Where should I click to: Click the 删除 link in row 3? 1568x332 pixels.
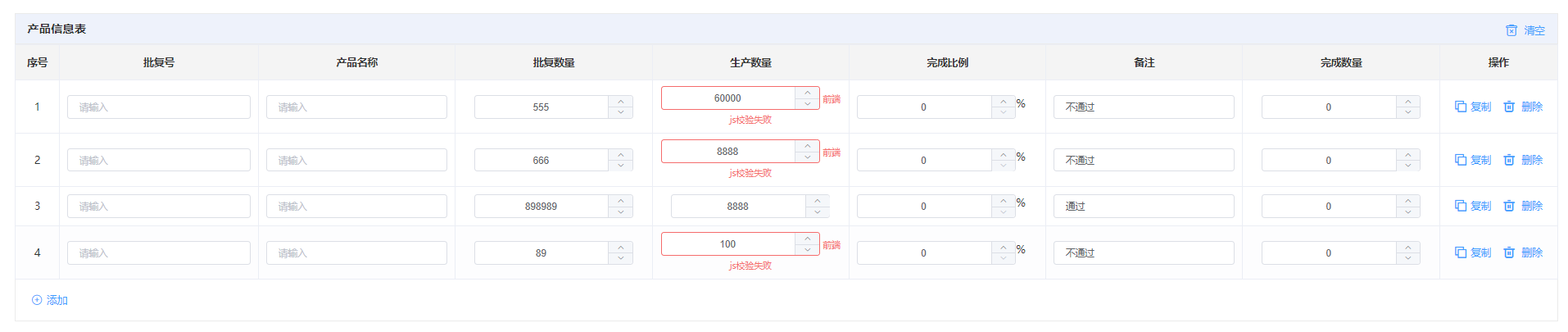[x=1532, y=206]
